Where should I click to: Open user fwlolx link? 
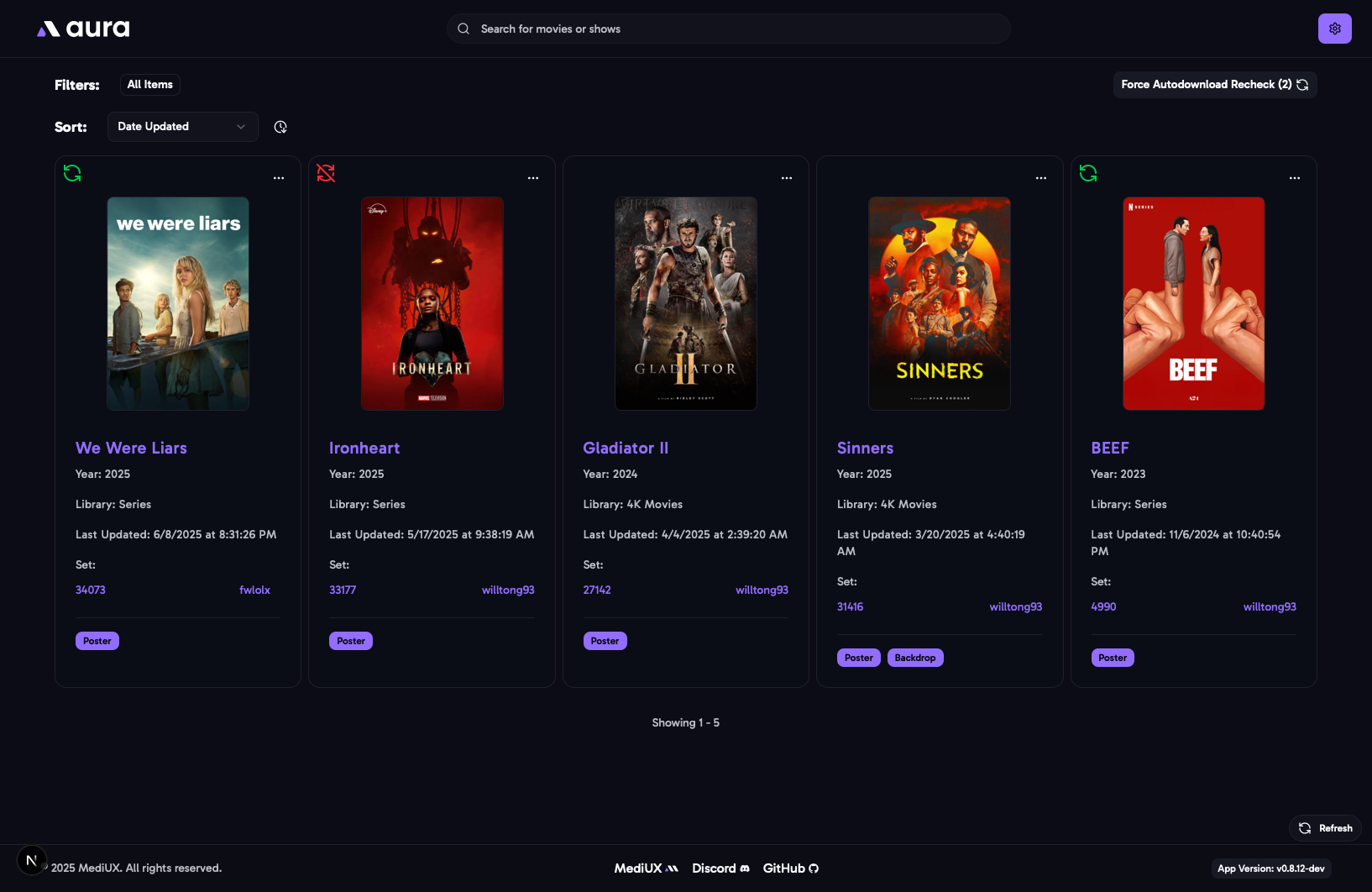254,590
